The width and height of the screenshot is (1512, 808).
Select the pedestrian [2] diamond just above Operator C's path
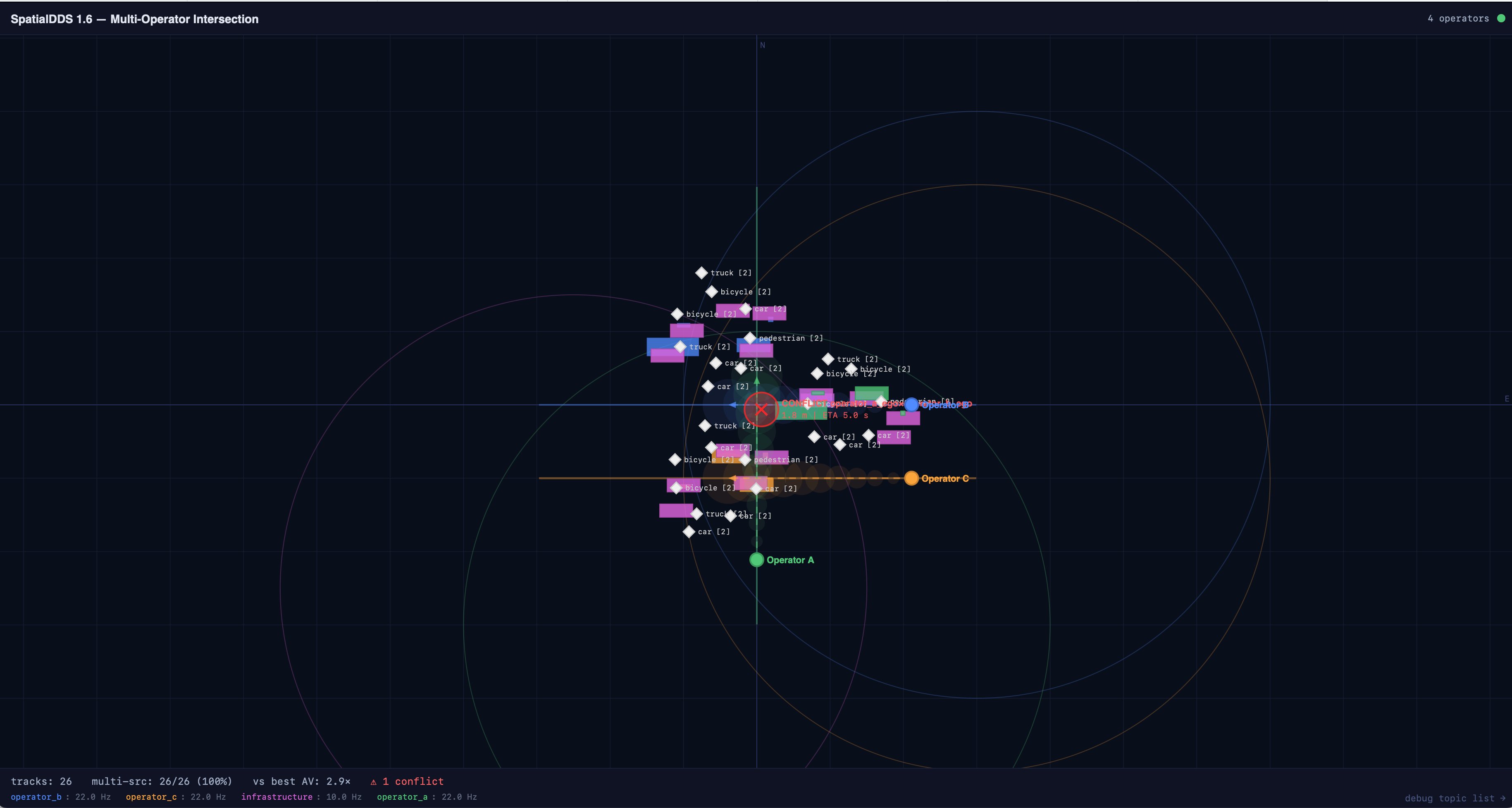(745, 459)
